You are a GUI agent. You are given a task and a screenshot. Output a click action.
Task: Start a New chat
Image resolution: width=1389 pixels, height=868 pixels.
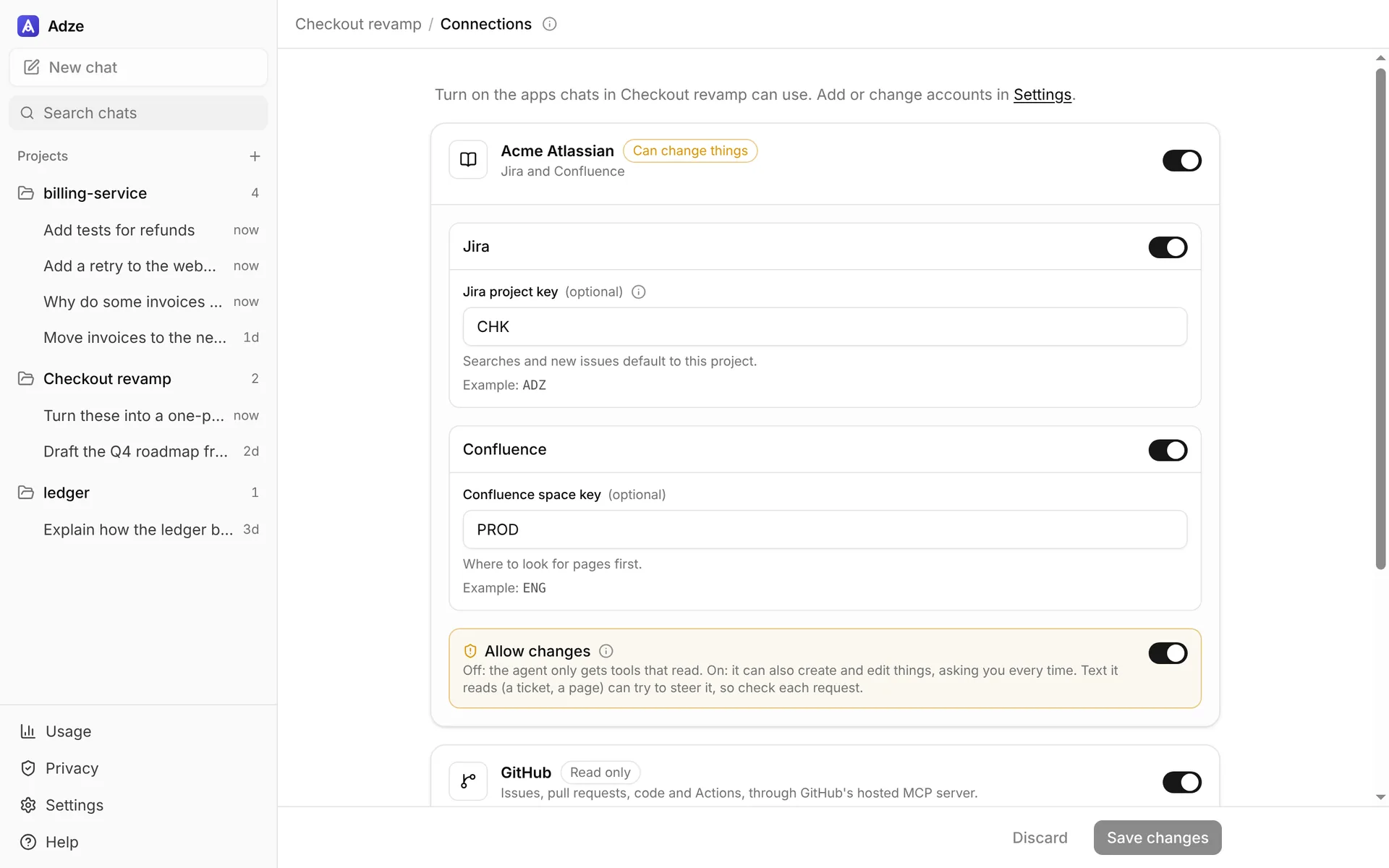pos(138,67)
